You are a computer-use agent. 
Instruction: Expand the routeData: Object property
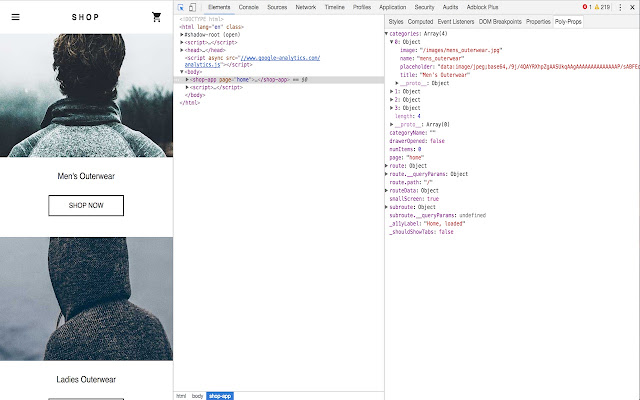(x=387, y=191)
